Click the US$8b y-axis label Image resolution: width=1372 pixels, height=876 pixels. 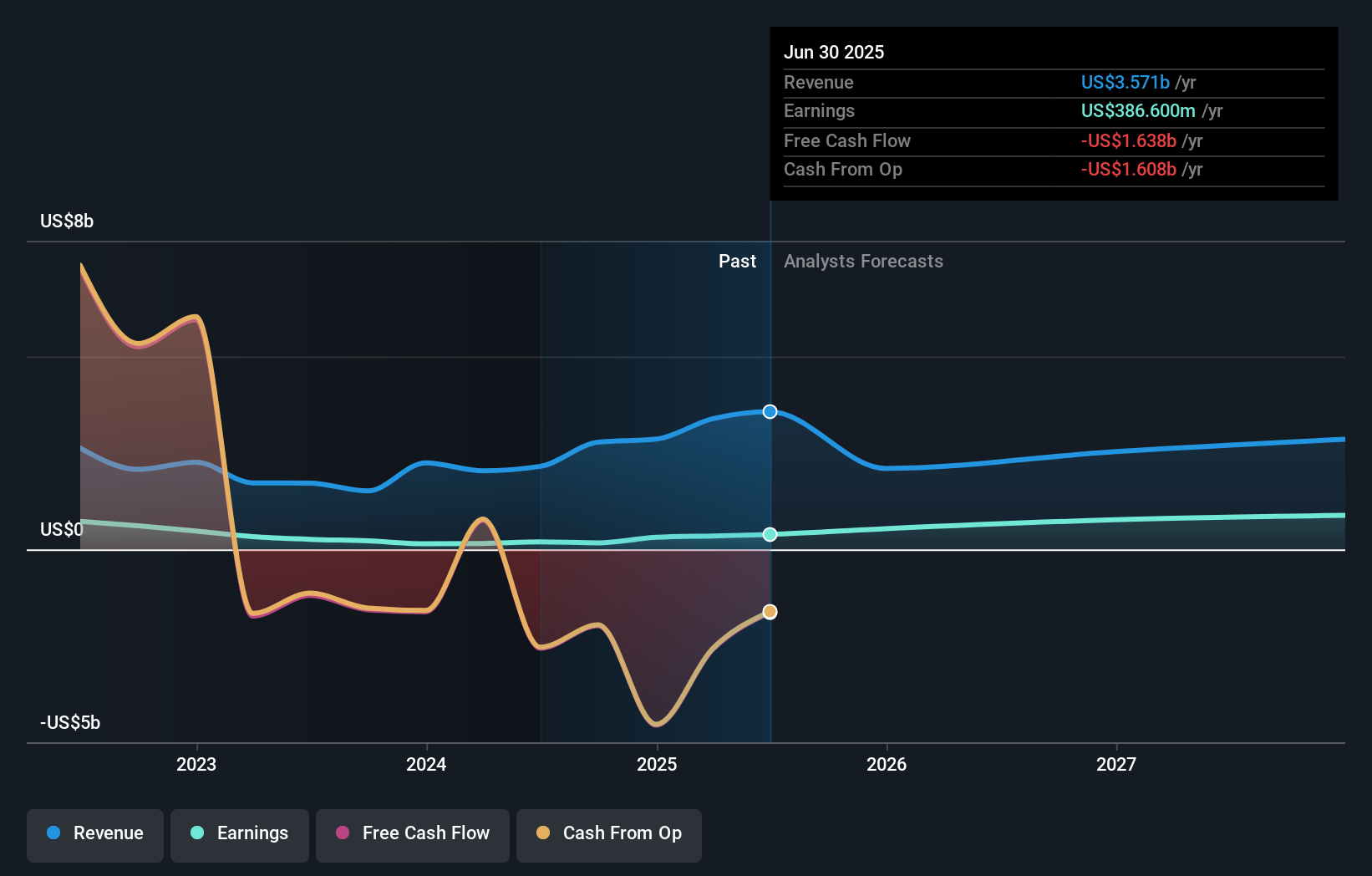tap(67, 221)
